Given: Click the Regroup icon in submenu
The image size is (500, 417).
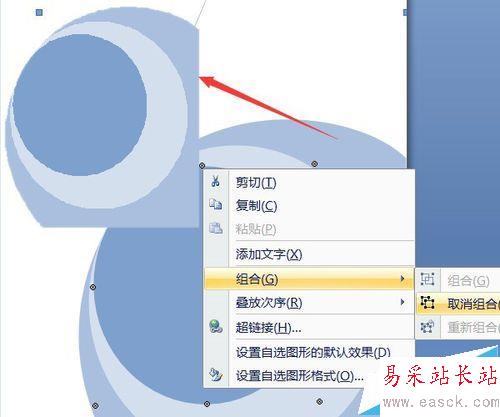Looking at the screenshot, I should point(427,326).
